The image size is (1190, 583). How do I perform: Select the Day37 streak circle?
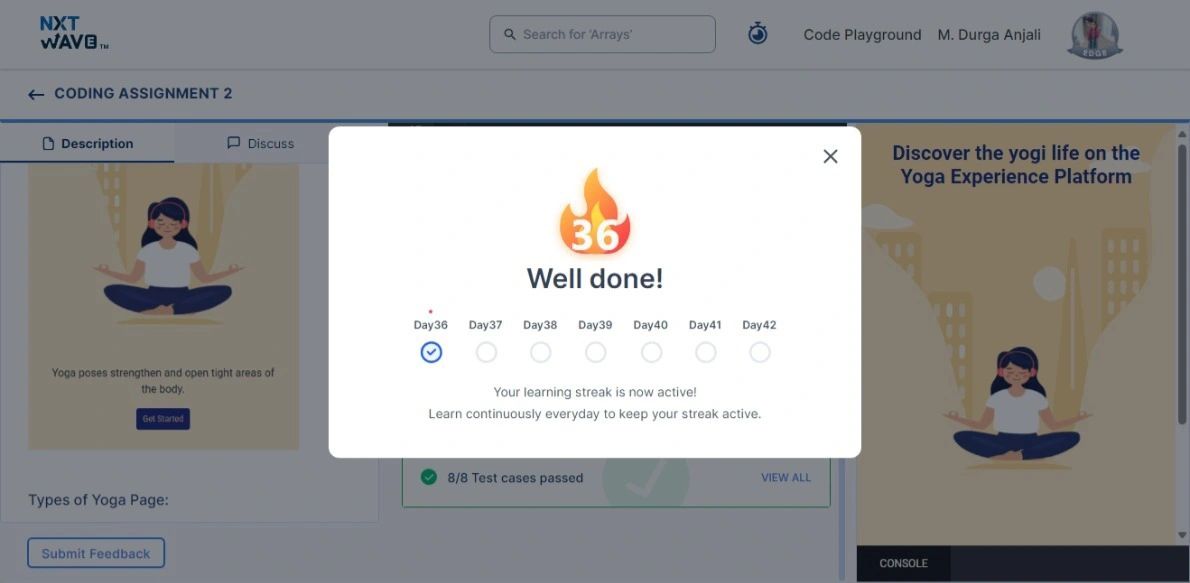click(486, 352)
